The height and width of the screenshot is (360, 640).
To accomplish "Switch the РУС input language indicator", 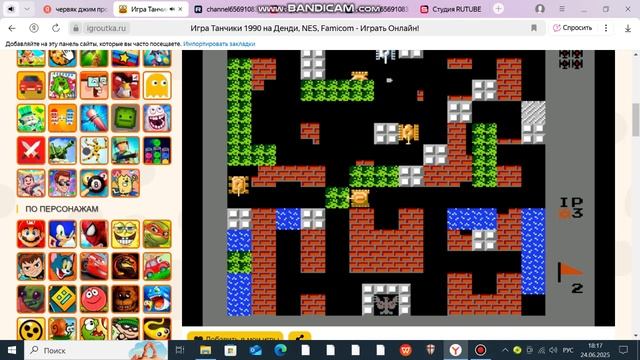I will [x=568, y=350].
